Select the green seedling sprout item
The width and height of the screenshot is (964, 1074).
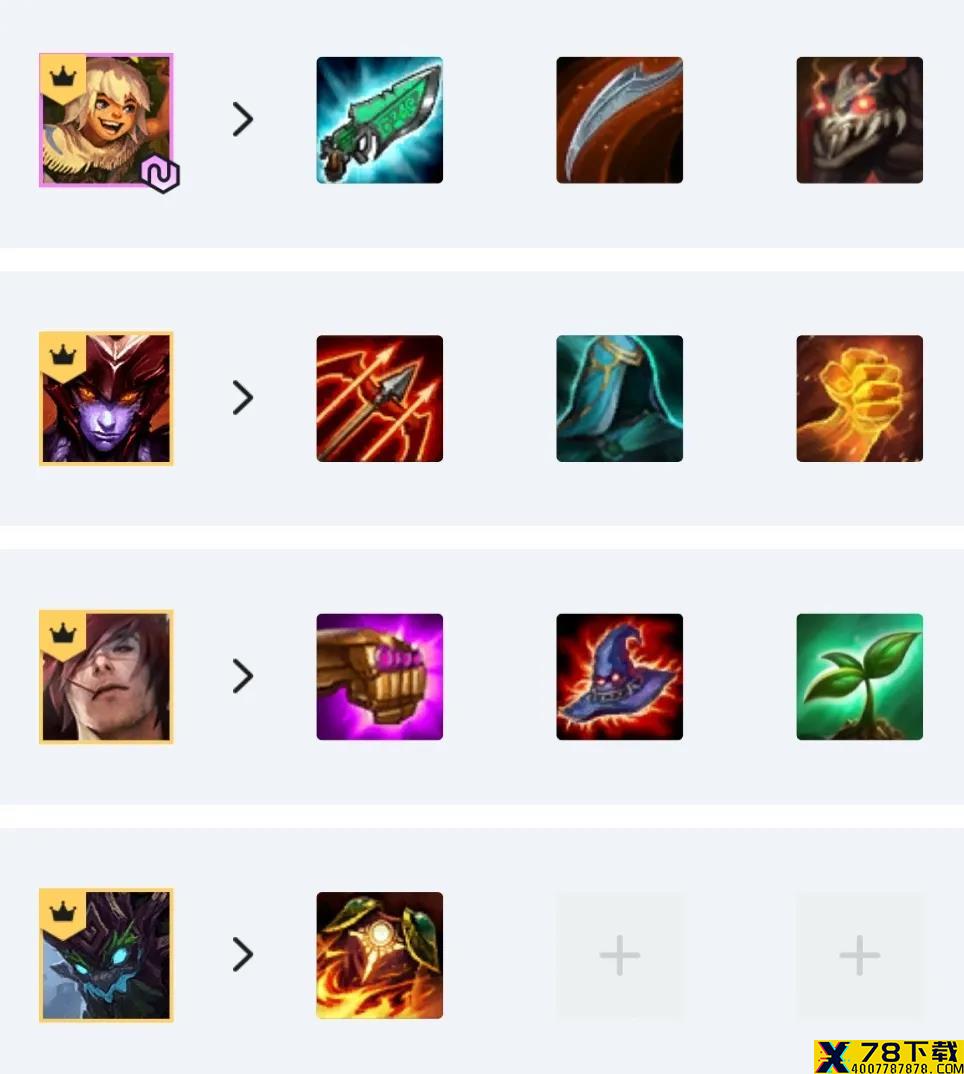coord(859,677)
